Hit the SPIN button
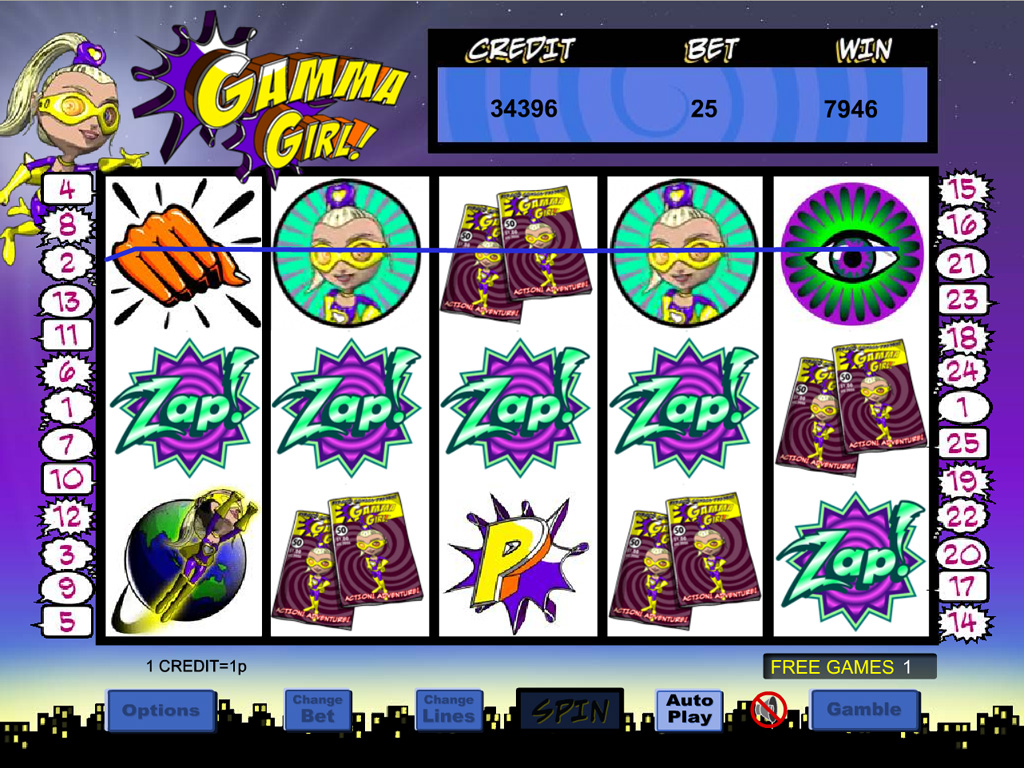This screenshot has height=768, width=1024. tap(569, 709)
